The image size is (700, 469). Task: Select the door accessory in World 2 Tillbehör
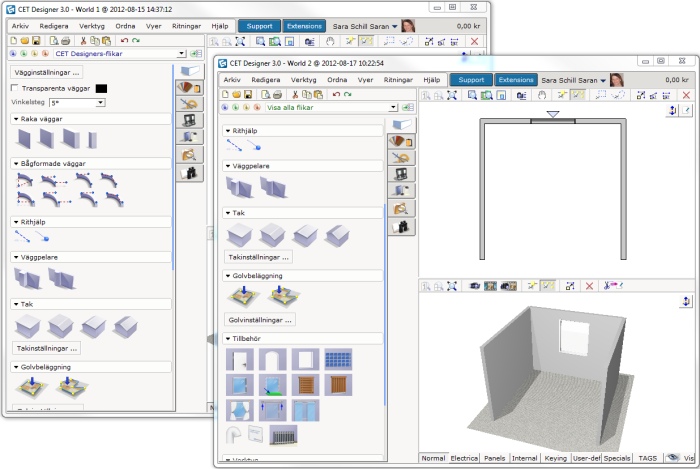pos(240,360)
